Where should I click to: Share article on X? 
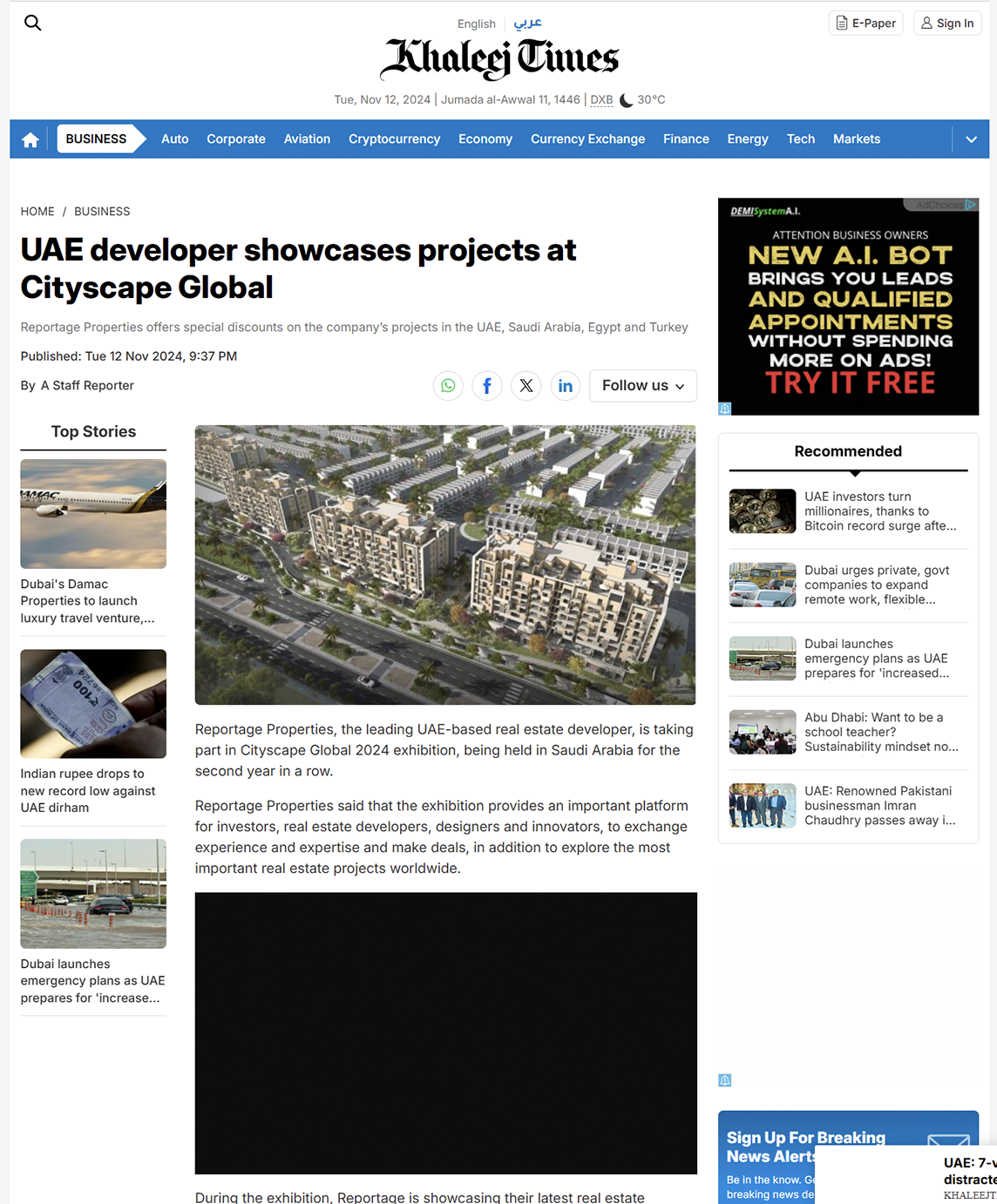pyautogui.click(x=526, y=385)
